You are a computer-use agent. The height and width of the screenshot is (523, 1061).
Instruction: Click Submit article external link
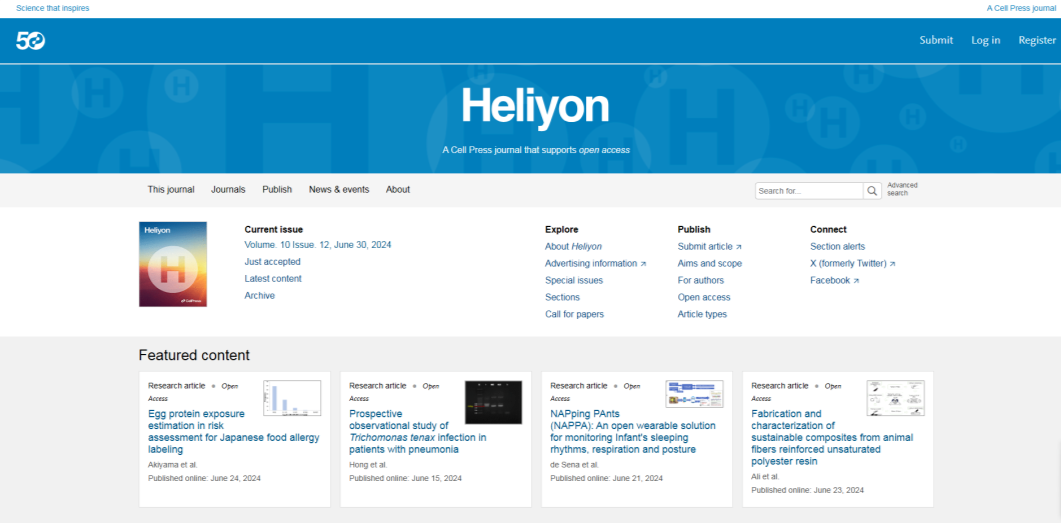click(x=709, y=246)
